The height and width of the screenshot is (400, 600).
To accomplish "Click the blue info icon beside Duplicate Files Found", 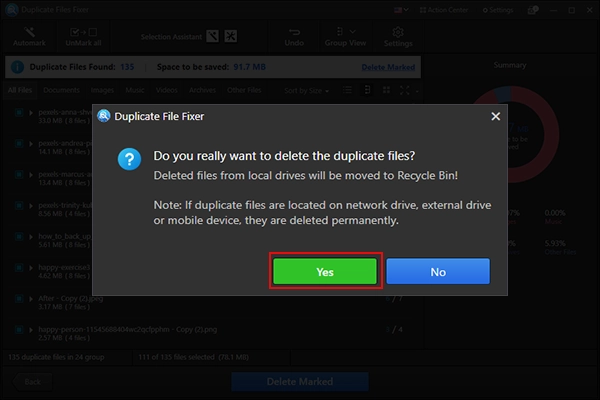I will coord(17,67).
